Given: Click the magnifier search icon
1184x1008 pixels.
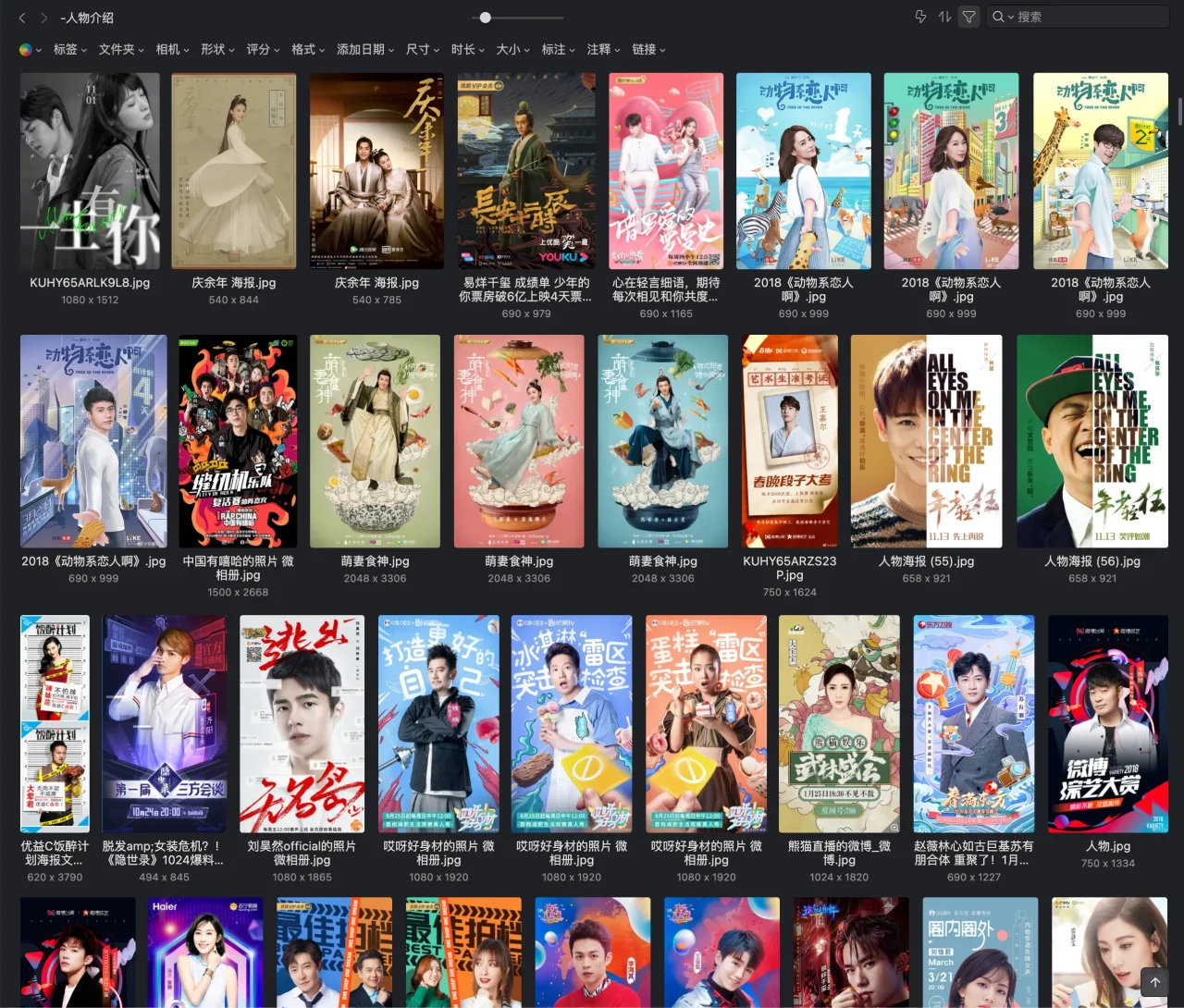Looking at the screenshot, I should click(998, 17).
